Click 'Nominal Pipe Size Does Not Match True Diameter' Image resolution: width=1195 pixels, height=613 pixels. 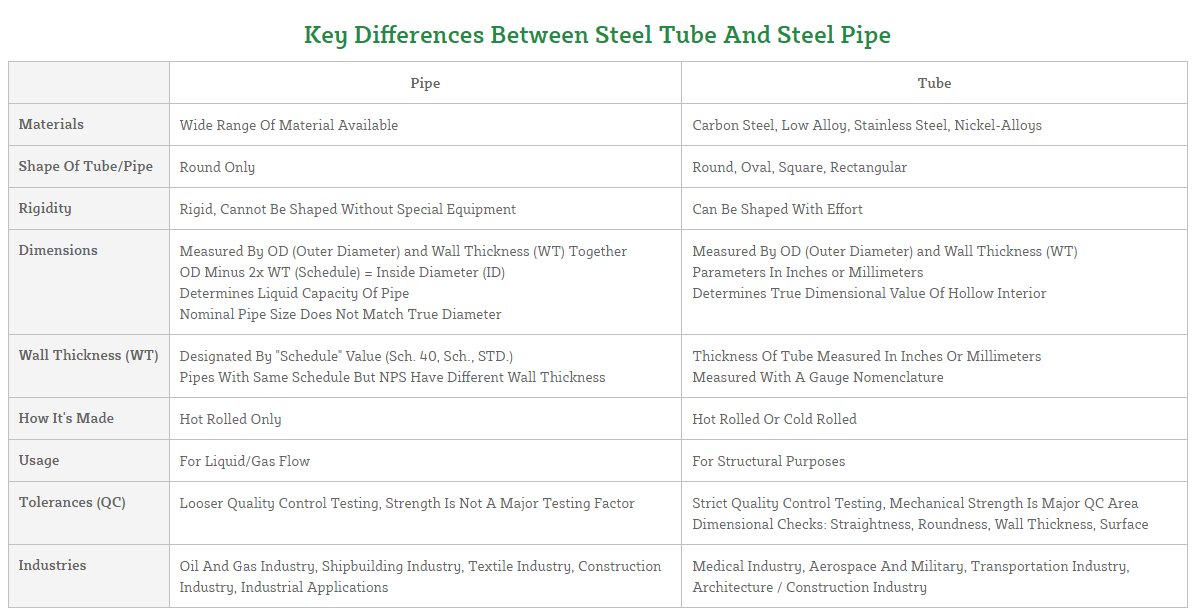(x=340, y=314)
